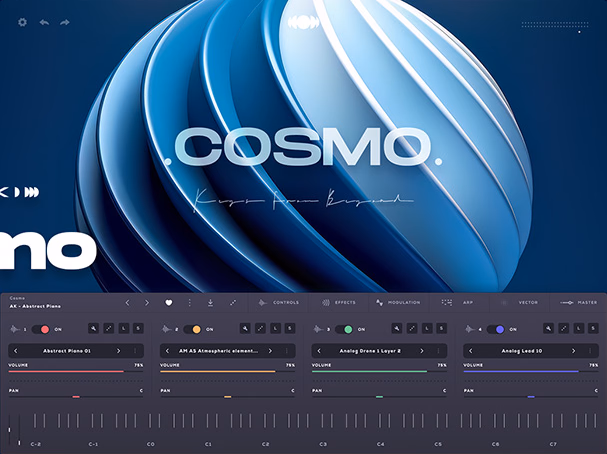
Task: Go to next preset with right chevron
Action: 147,303
